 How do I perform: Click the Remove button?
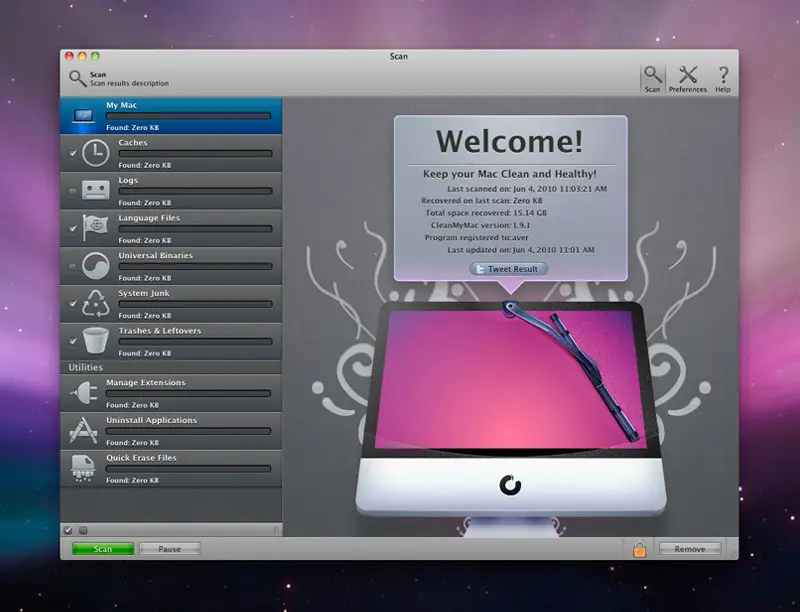point(690,549)
